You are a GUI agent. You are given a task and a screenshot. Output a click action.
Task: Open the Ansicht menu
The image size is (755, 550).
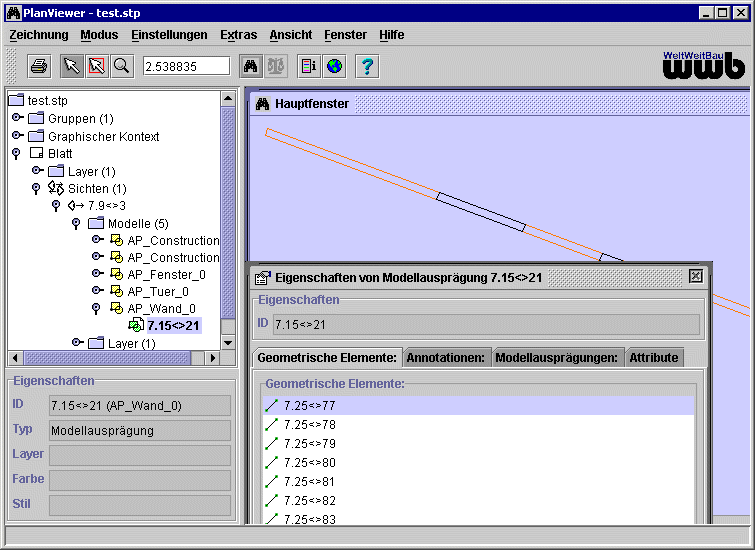coord(291,35)
